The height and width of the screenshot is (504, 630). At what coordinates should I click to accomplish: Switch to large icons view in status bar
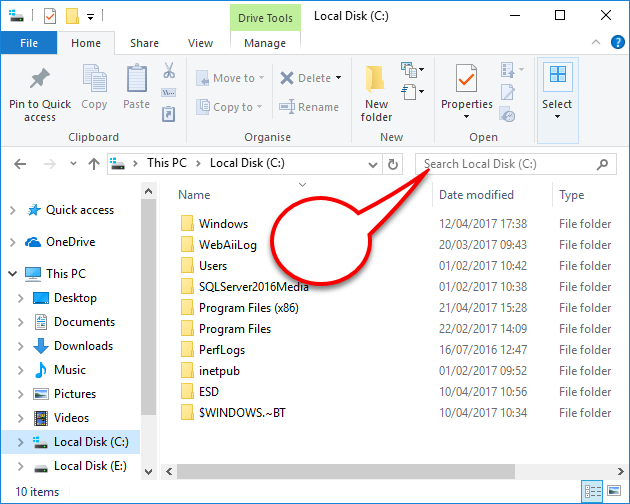[614, 491]
